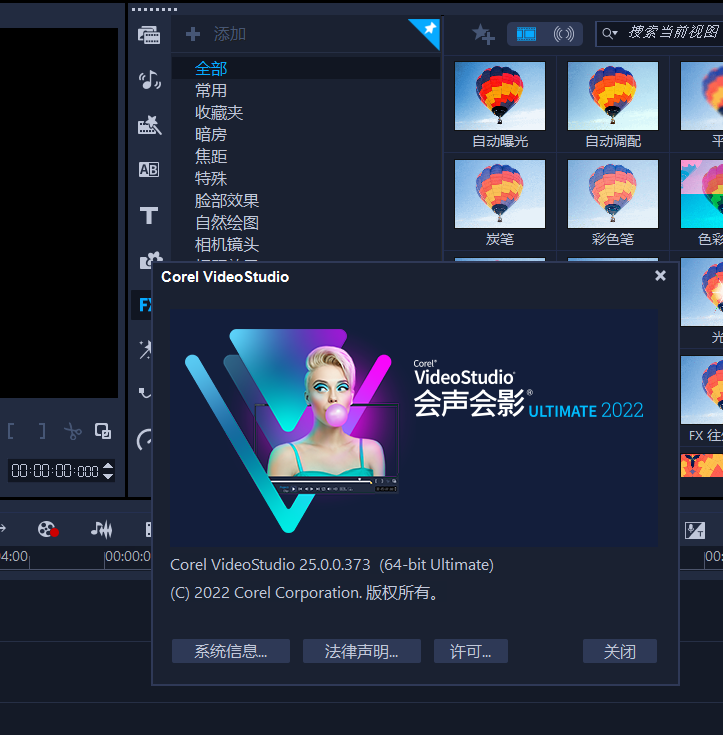Click the version text 25.0.0.373
Viewport: 723px width, 735px height.
tap(334, 565)
